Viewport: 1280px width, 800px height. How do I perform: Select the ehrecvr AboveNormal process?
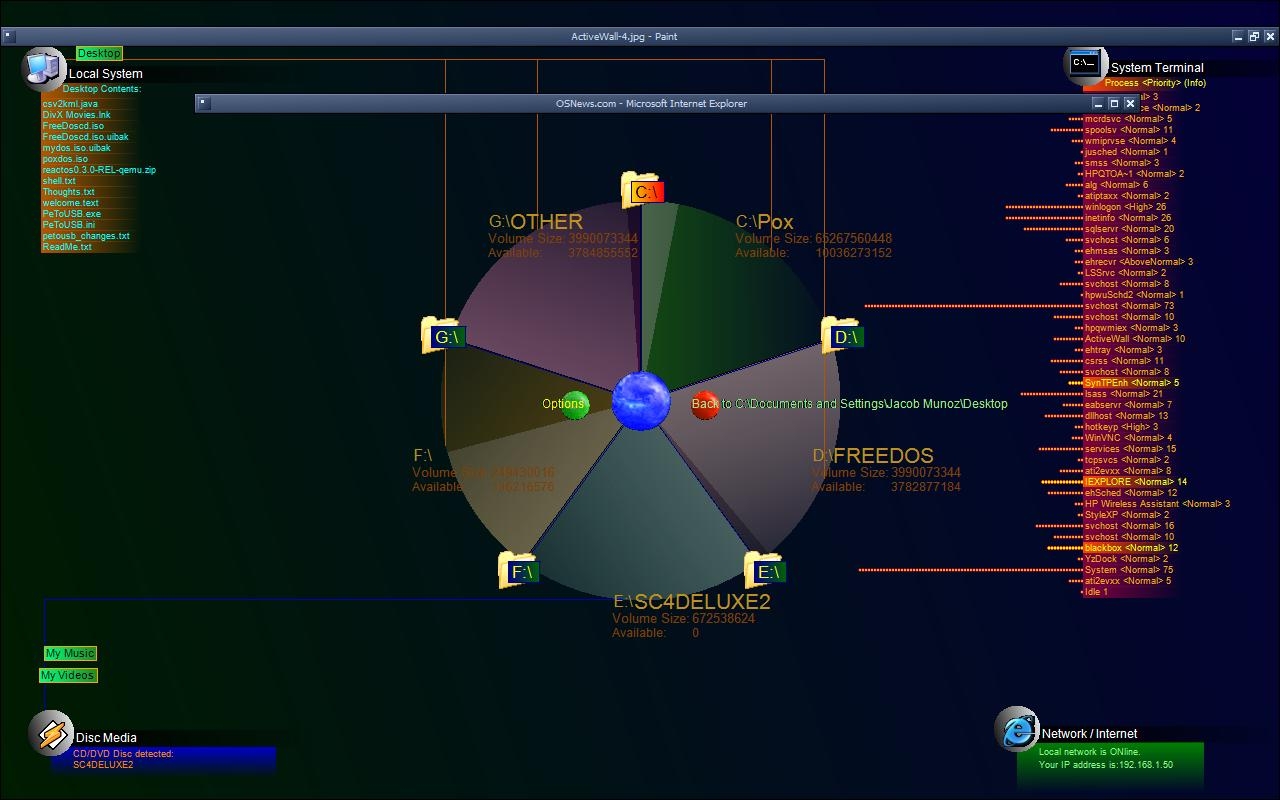(x=1139, y=262)
